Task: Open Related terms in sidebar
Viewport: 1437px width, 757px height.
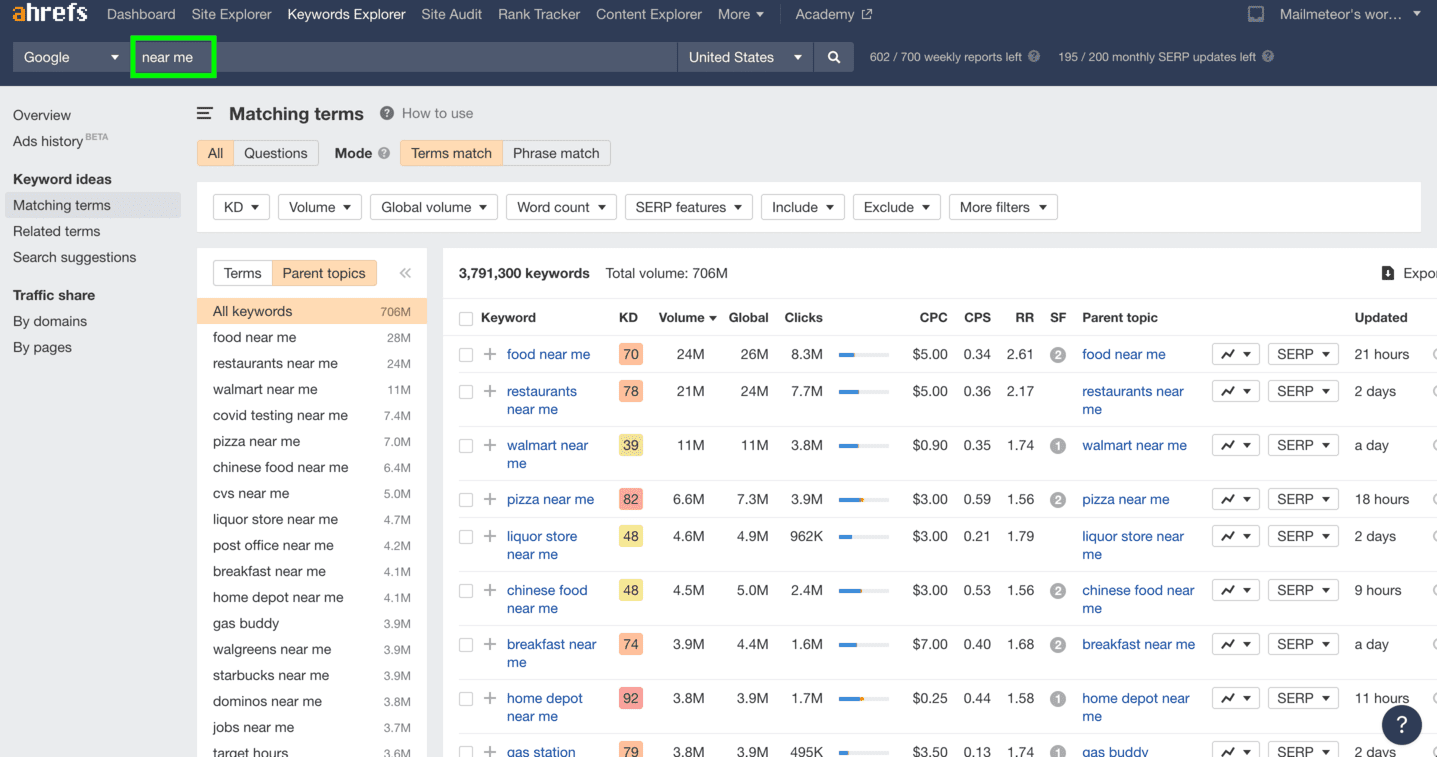Action: 57,231
